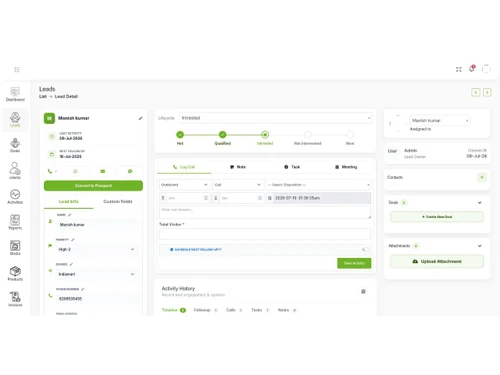
Task: Select the Qualified lifecycle stage
Action: 222,135
